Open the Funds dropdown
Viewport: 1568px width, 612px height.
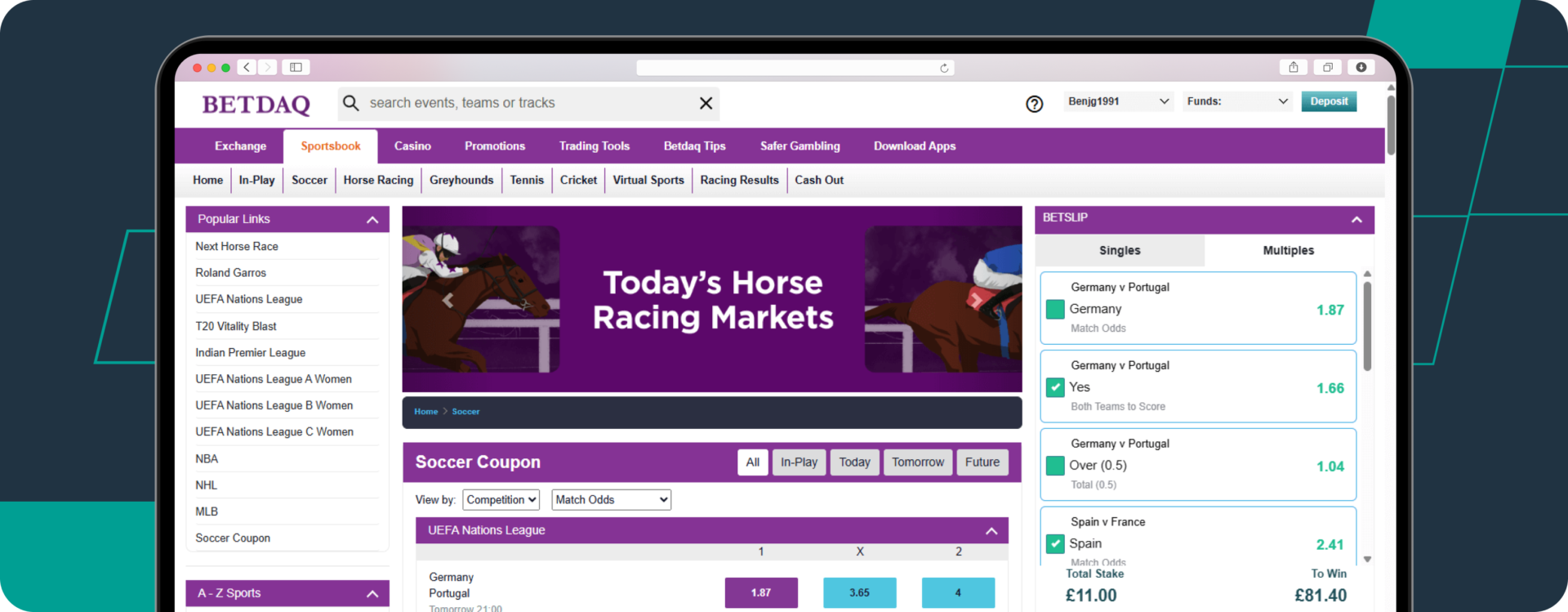tap(1237, 101)
